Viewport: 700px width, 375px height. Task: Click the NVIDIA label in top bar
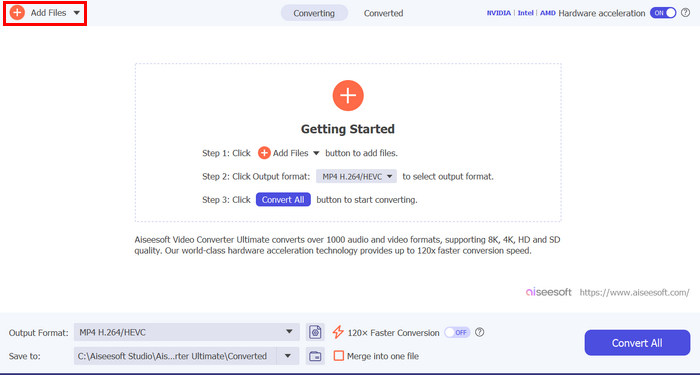499,13
